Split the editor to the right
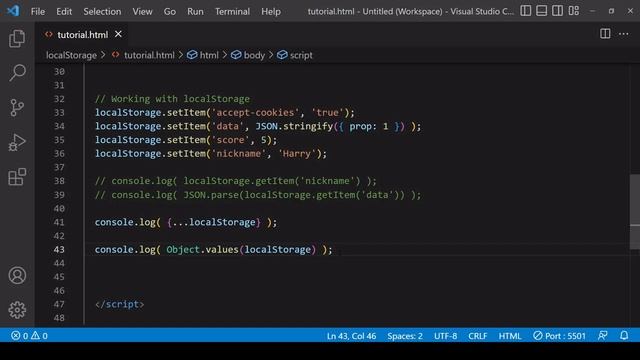 coord(605,34)
